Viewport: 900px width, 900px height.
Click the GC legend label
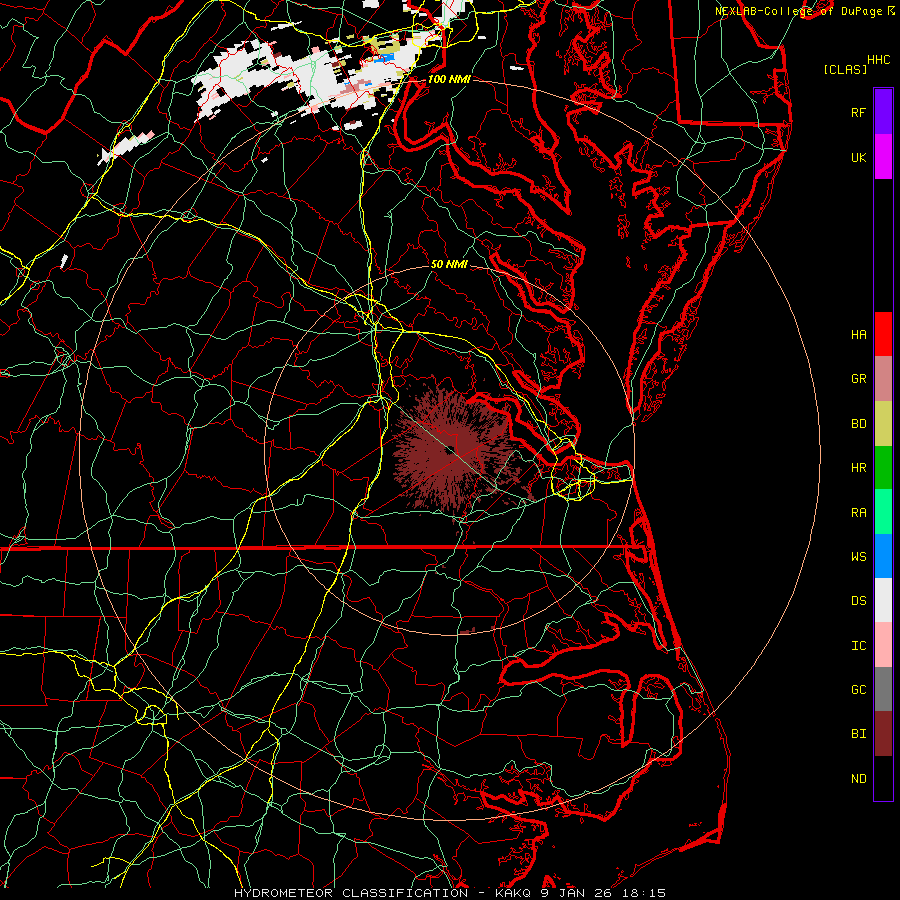858,690
